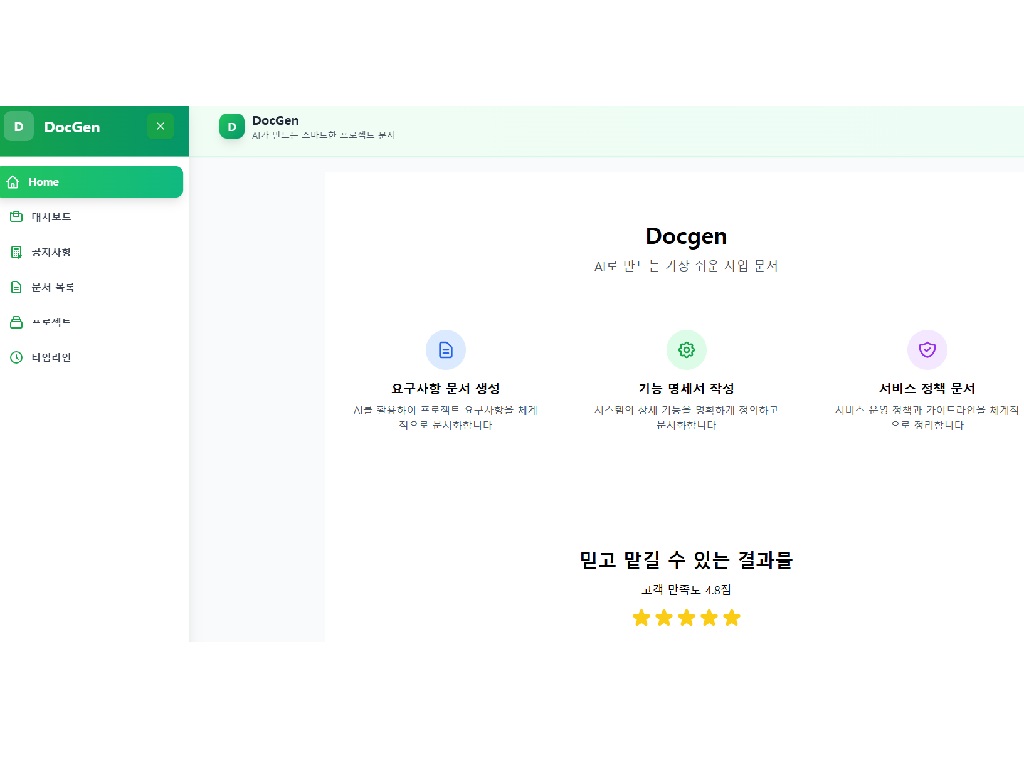Click the last yellow rating star
This screenshot has width=1024, height=768.
(x=732, y=618)
